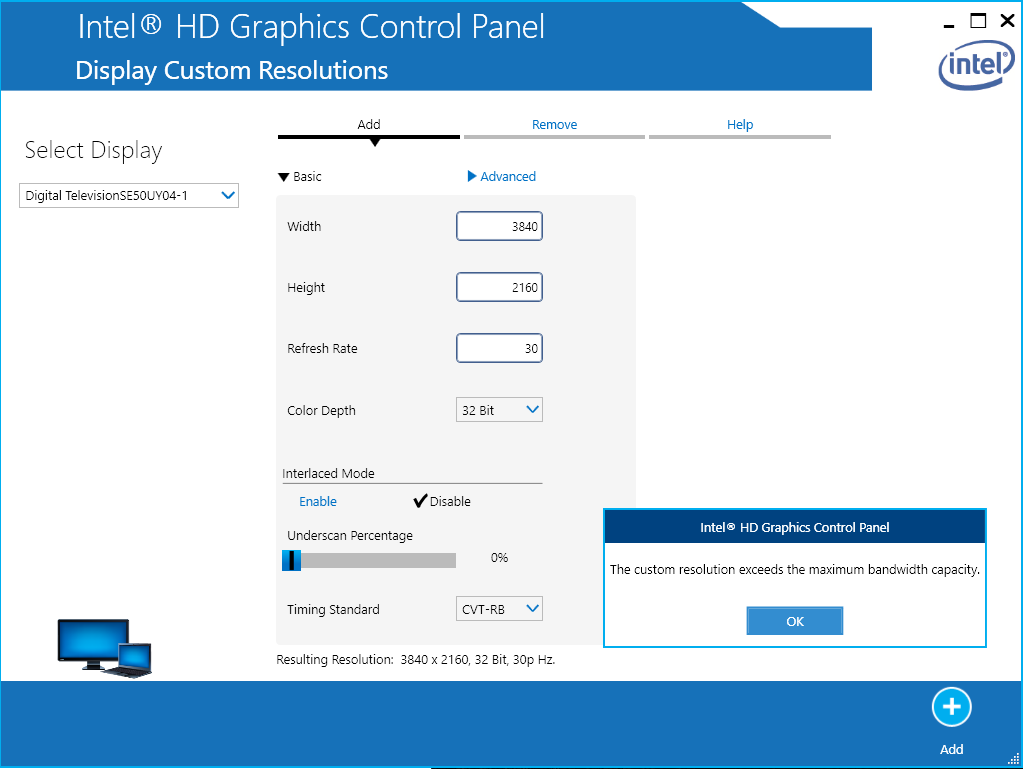Open the Color Depth dropdown

pos(499,410)
